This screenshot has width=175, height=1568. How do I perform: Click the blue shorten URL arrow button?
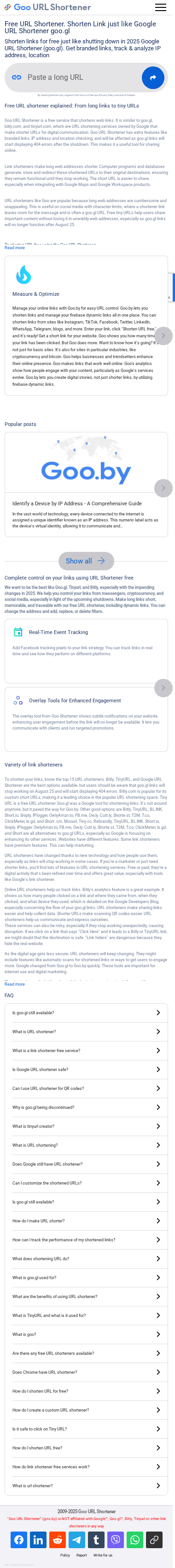pos(153,78)
